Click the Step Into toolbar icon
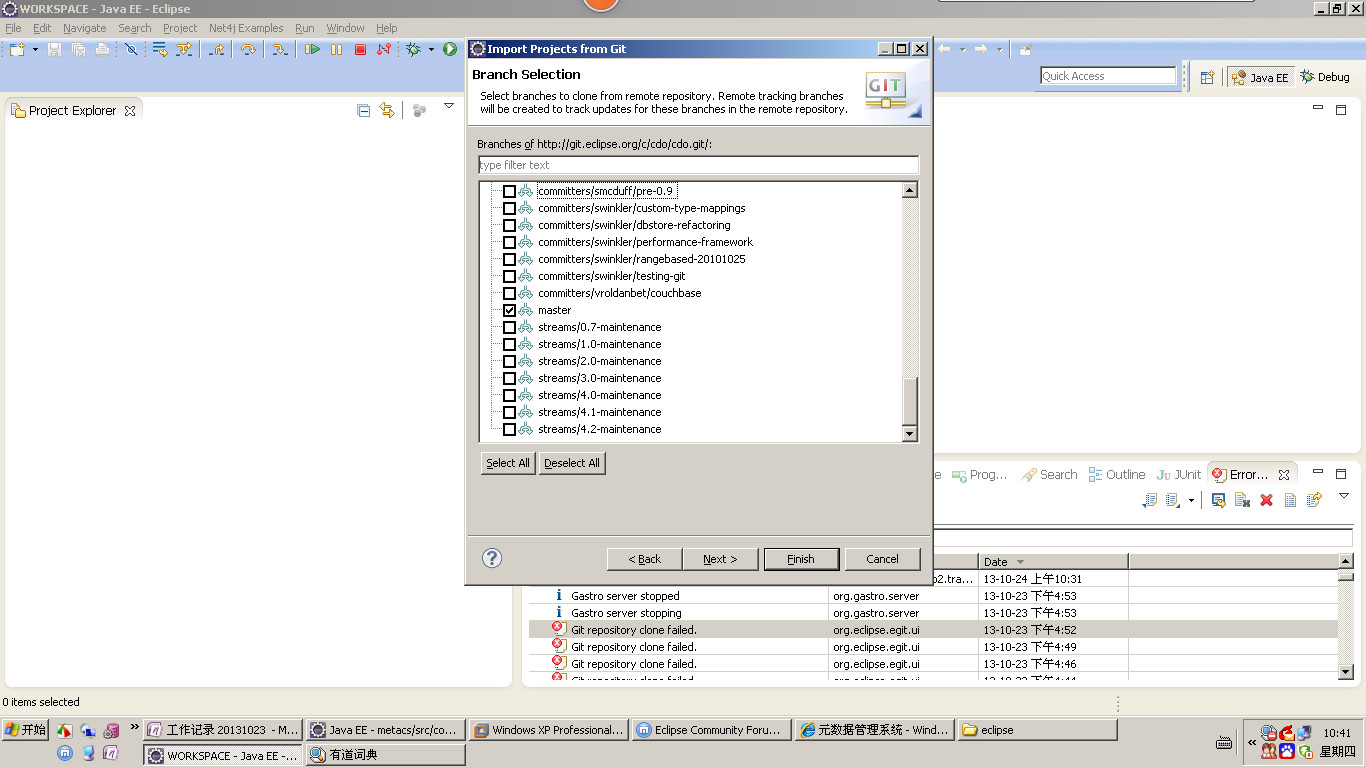The width and height of the screenshot is (1366, 768). click(280, 49)
